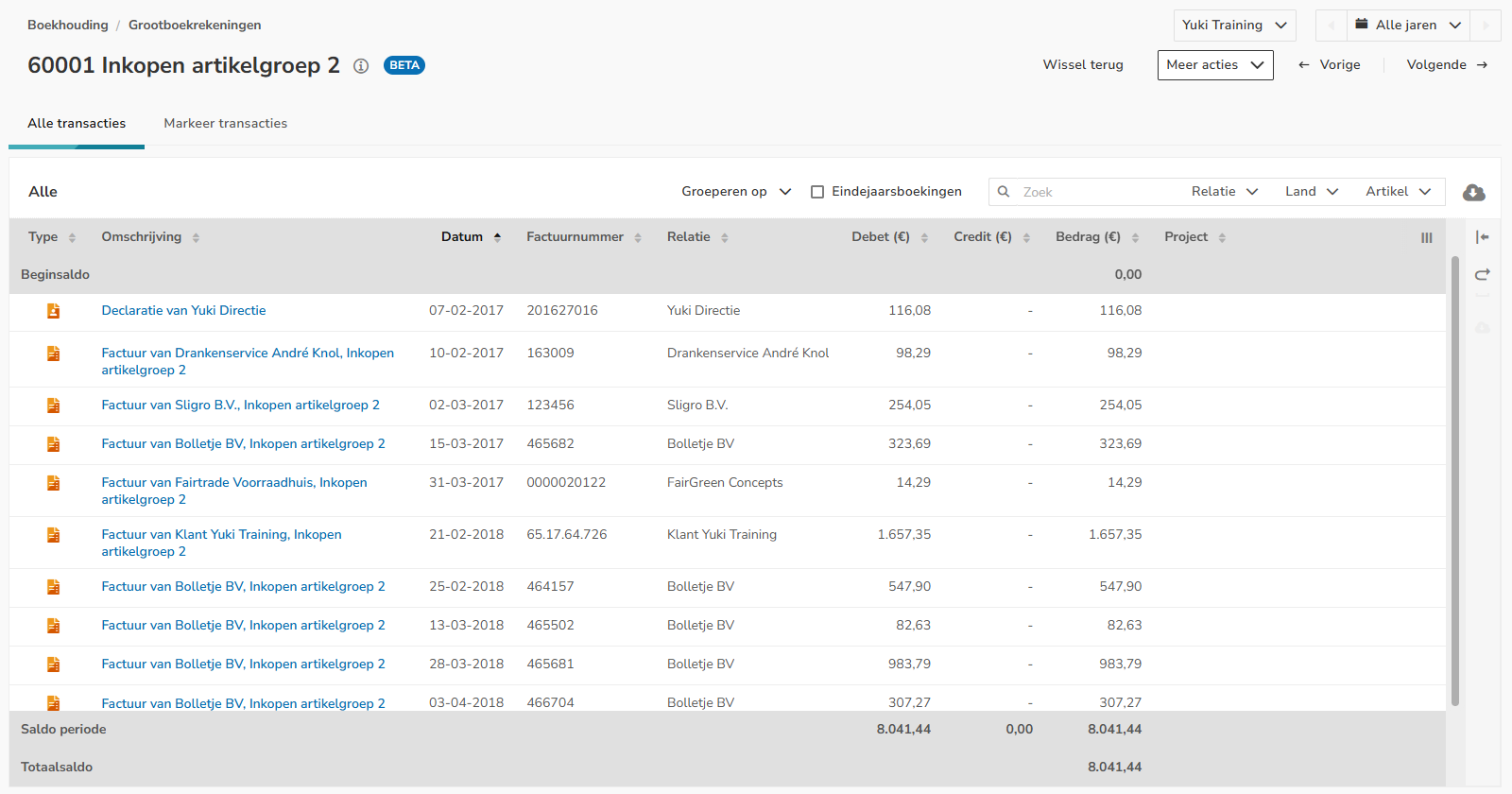Click the info icon beside the account title
The width and height of the screenshot is (1512, 794).
[361, 66]
